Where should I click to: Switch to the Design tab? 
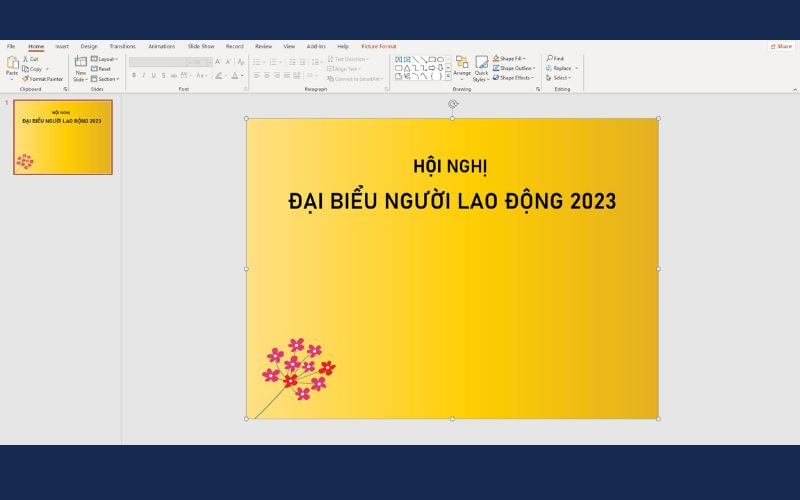click(89, 46)
